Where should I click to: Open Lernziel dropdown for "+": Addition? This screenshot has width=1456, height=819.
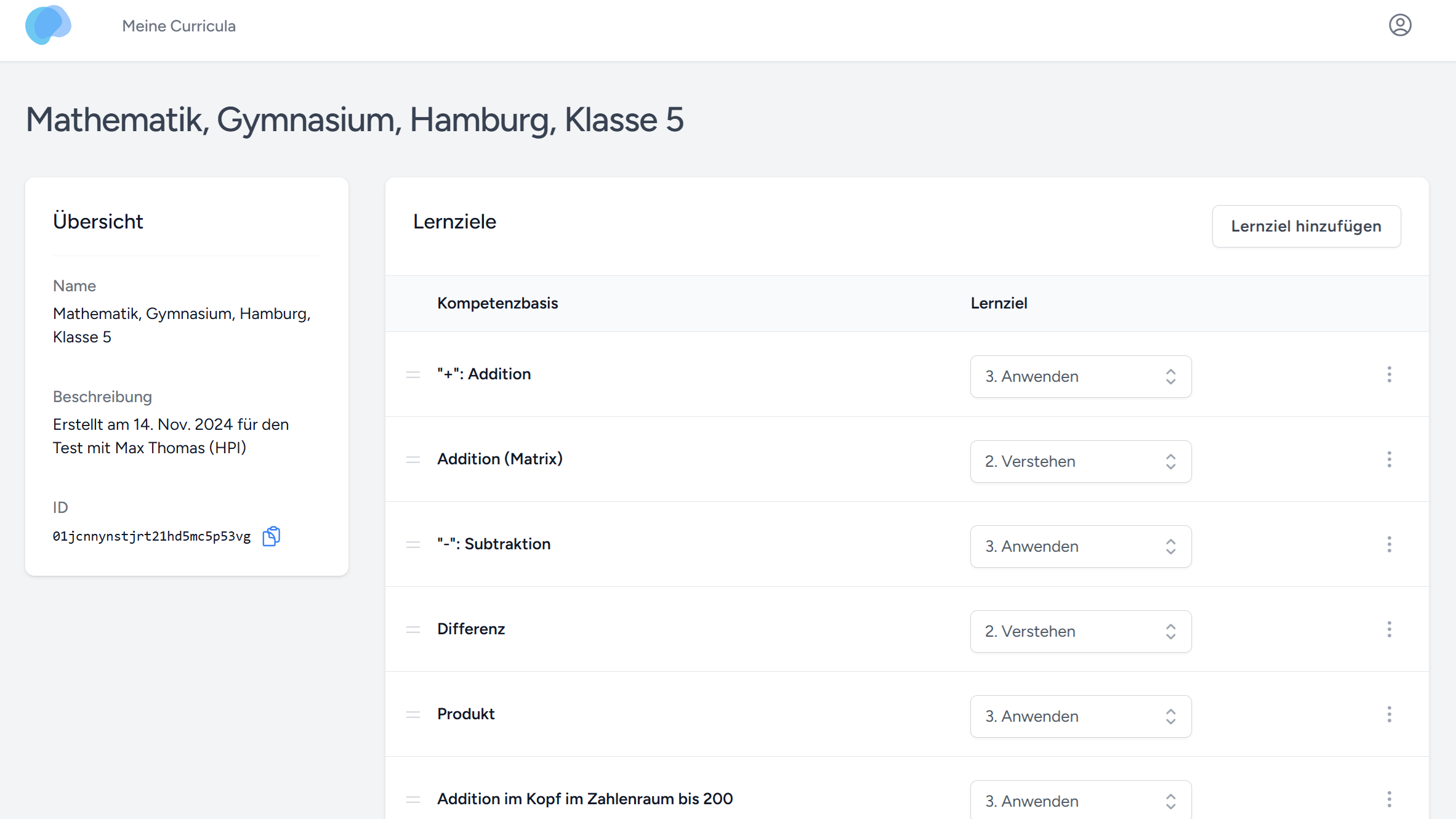1080,376
